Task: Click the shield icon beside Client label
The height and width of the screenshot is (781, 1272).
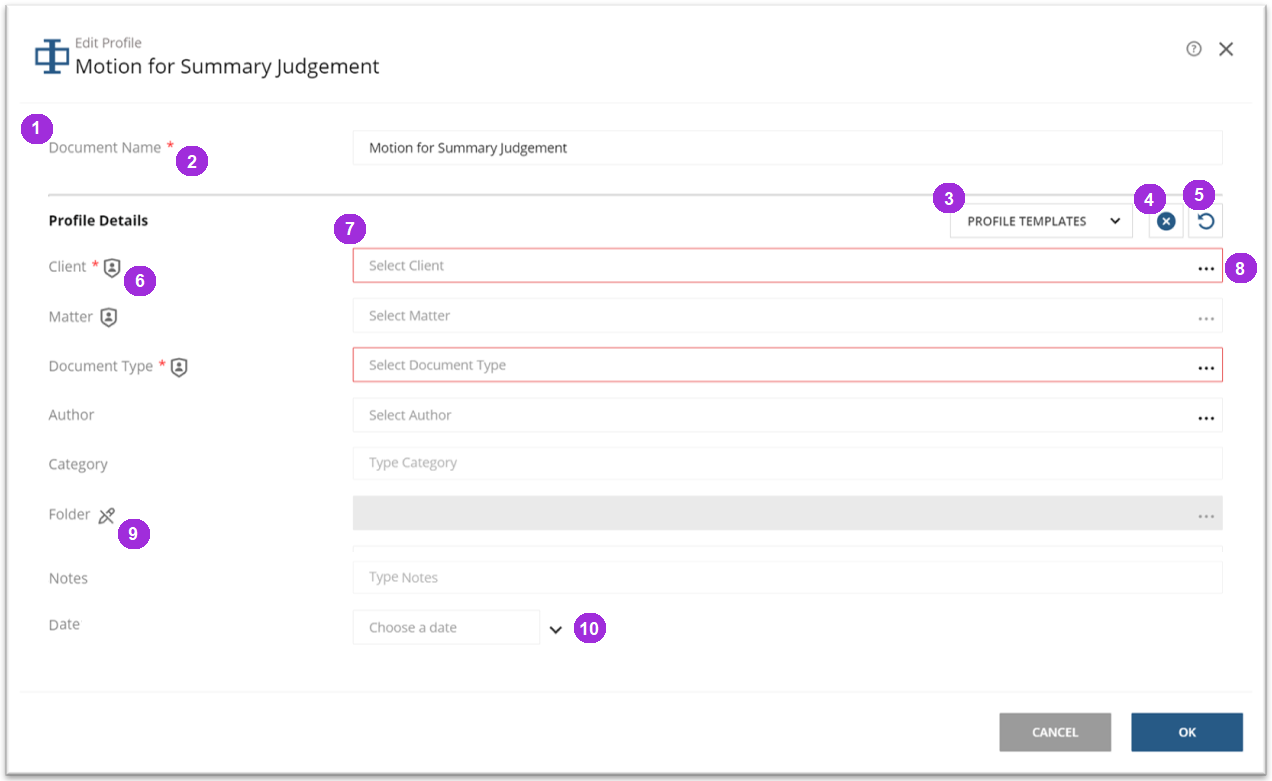Action: 112,267
